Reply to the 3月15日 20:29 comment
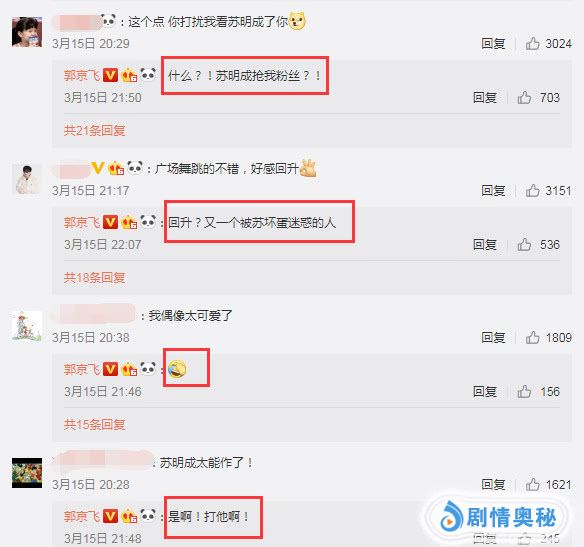Screen dimensions: 584x547 [x=493, y=44]
